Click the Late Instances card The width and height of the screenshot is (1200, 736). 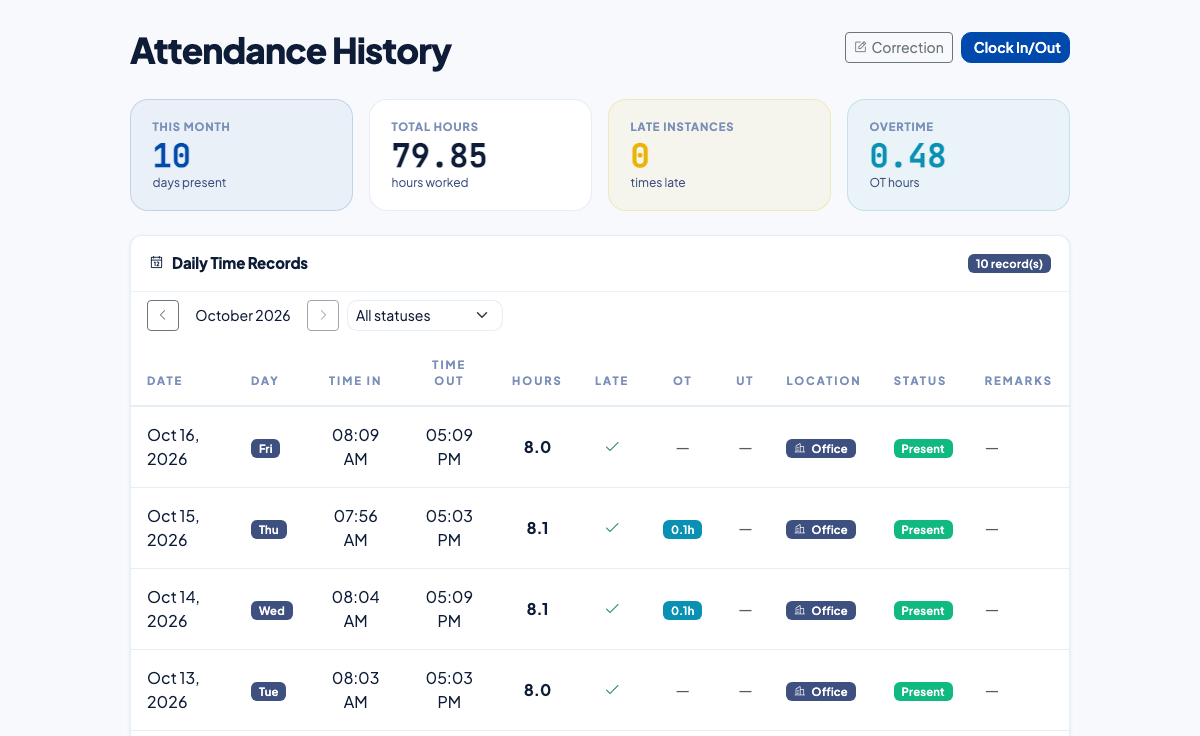point(719,155)
